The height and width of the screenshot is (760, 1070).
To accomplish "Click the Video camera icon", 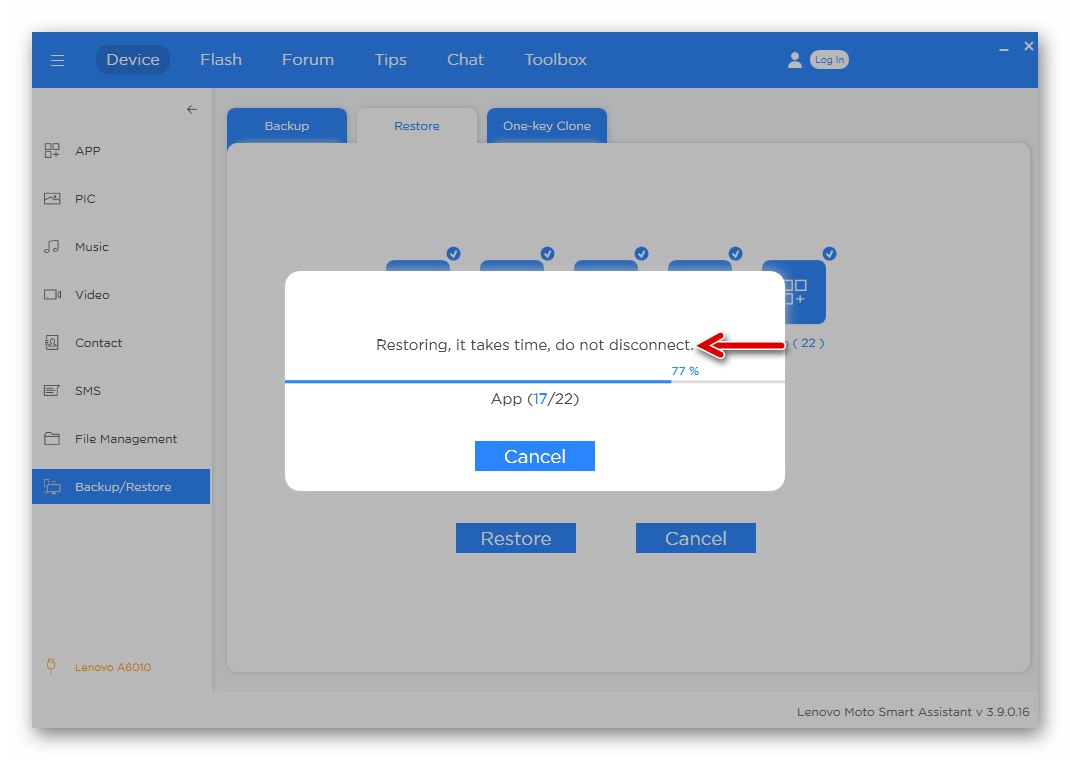I will [53, 295].
